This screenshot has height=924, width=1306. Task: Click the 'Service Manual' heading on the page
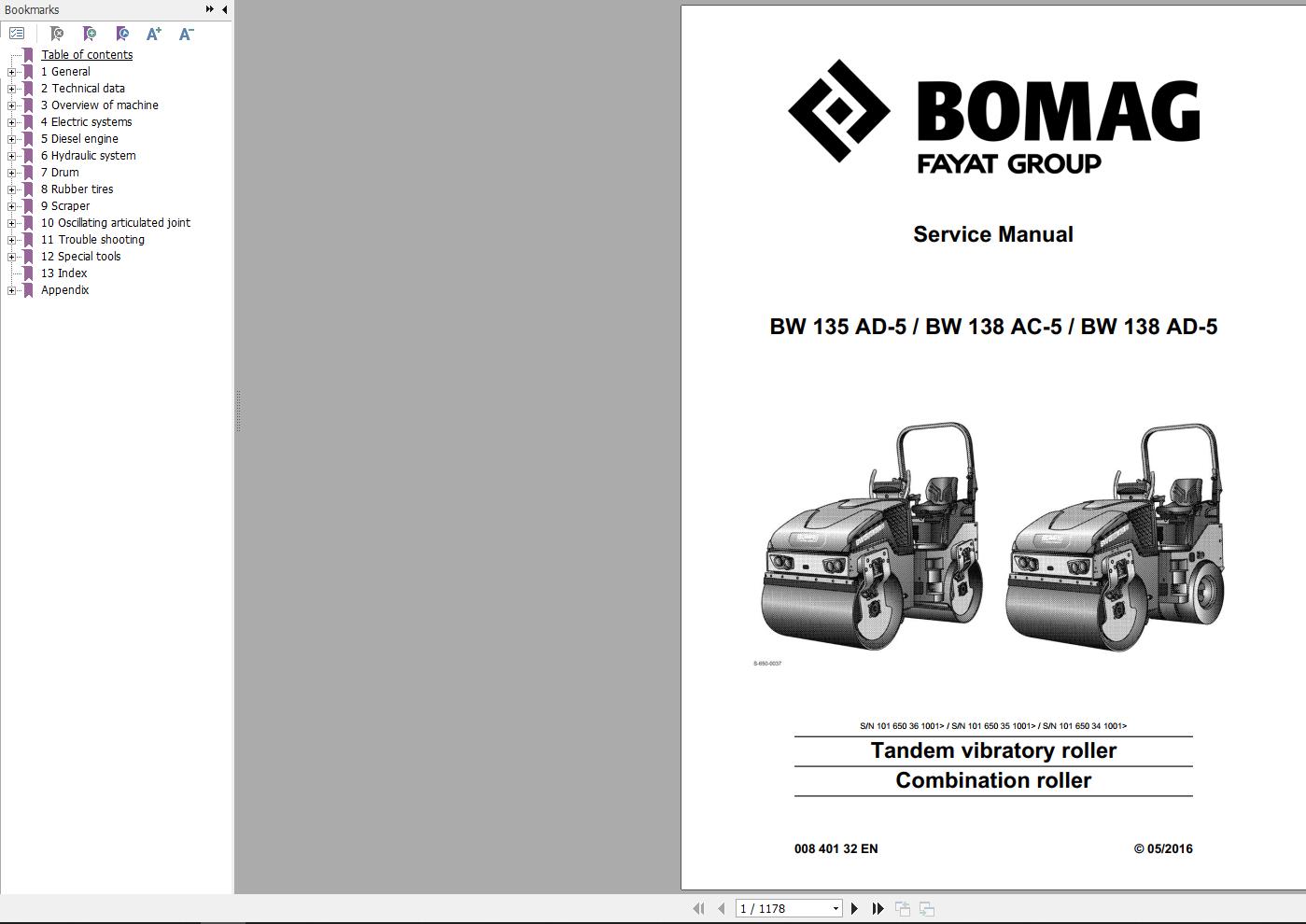(993, 234)
